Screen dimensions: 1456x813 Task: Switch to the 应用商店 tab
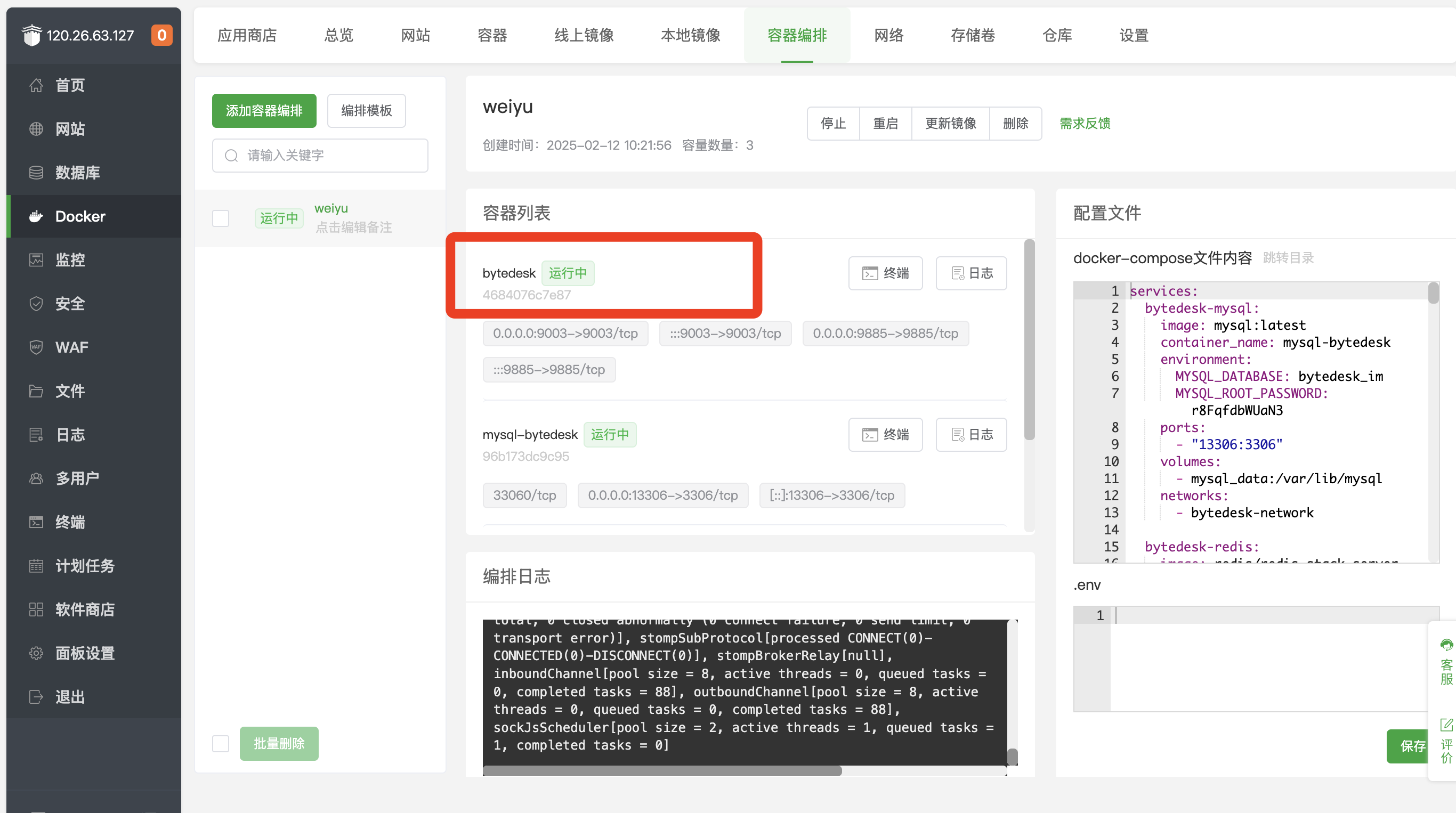(247, 35)
